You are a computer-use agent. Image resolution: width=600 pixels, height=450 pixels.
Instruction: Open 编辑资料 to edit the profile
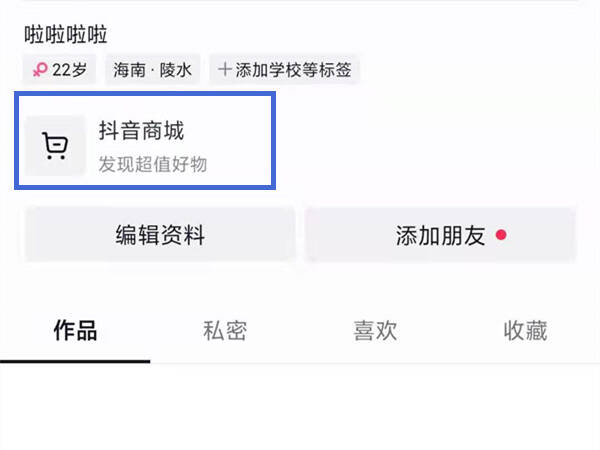coord(160,235)
